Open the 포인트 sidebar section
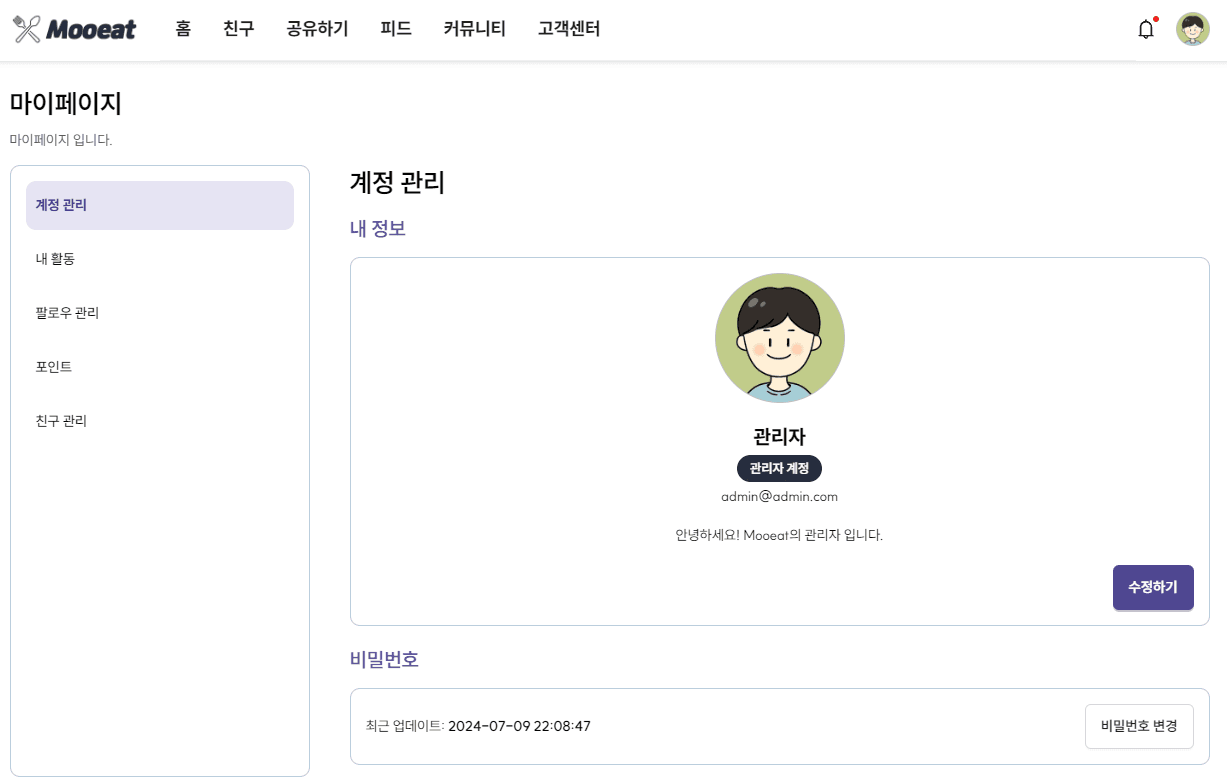Screen dimensions: 1227x784 (159, 366)
